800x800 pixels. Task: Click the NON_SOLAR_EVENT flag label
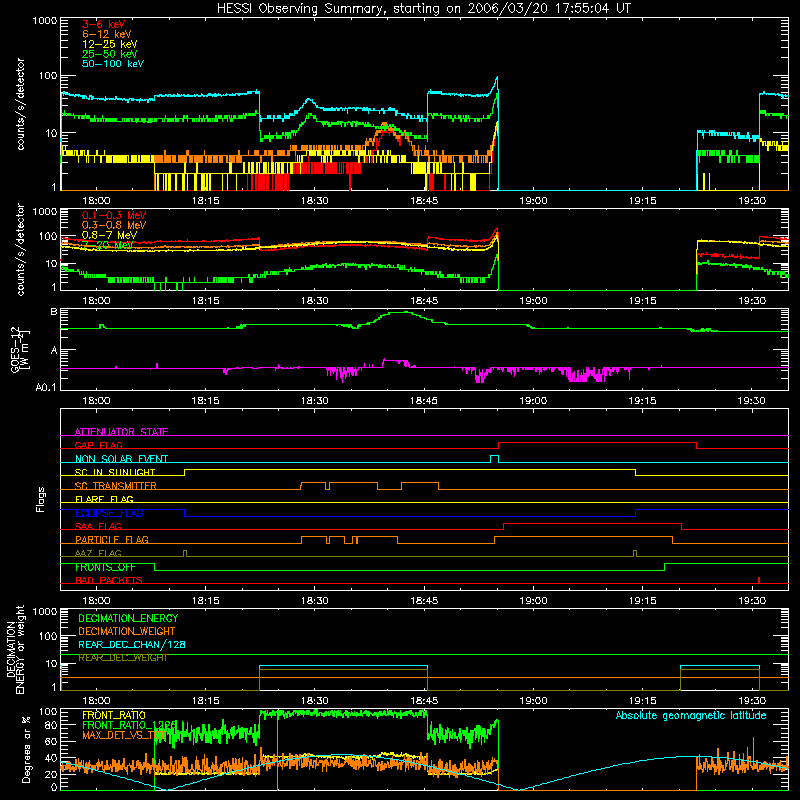[x=121, y=459]
